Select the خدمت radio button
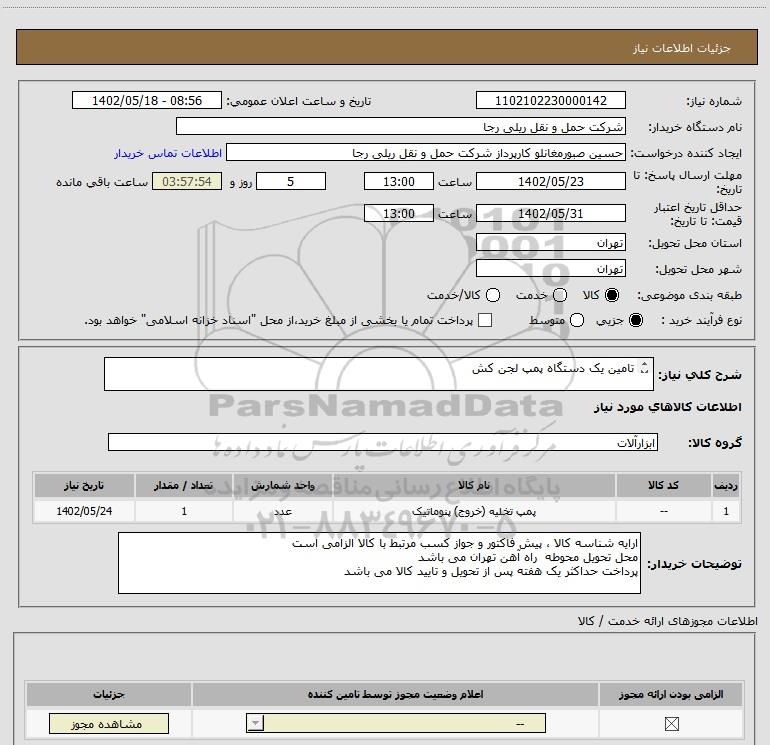The image size is (770, 745). [x=560, y=295]
